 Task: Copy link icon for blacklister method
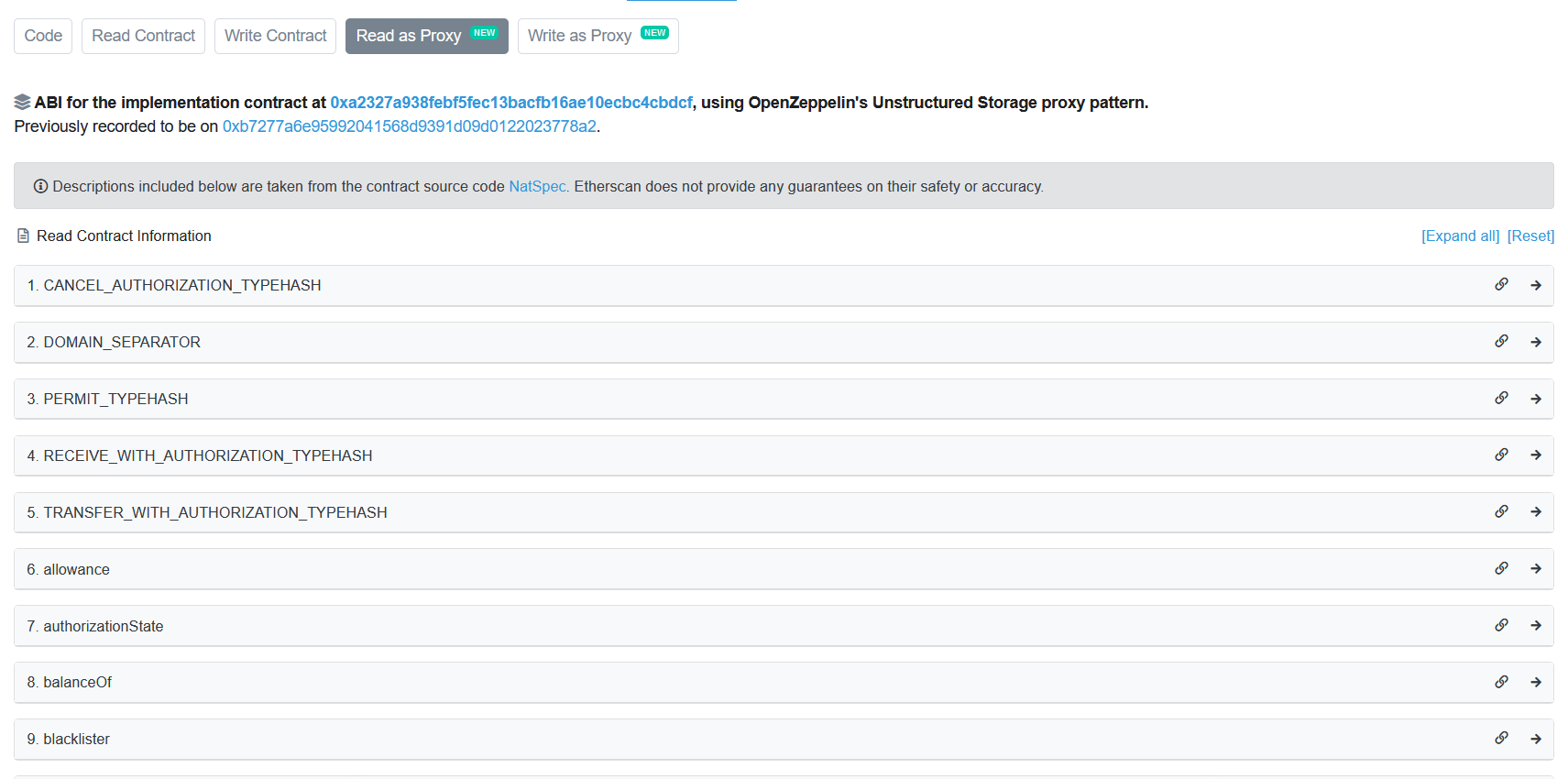[1501, 739]
